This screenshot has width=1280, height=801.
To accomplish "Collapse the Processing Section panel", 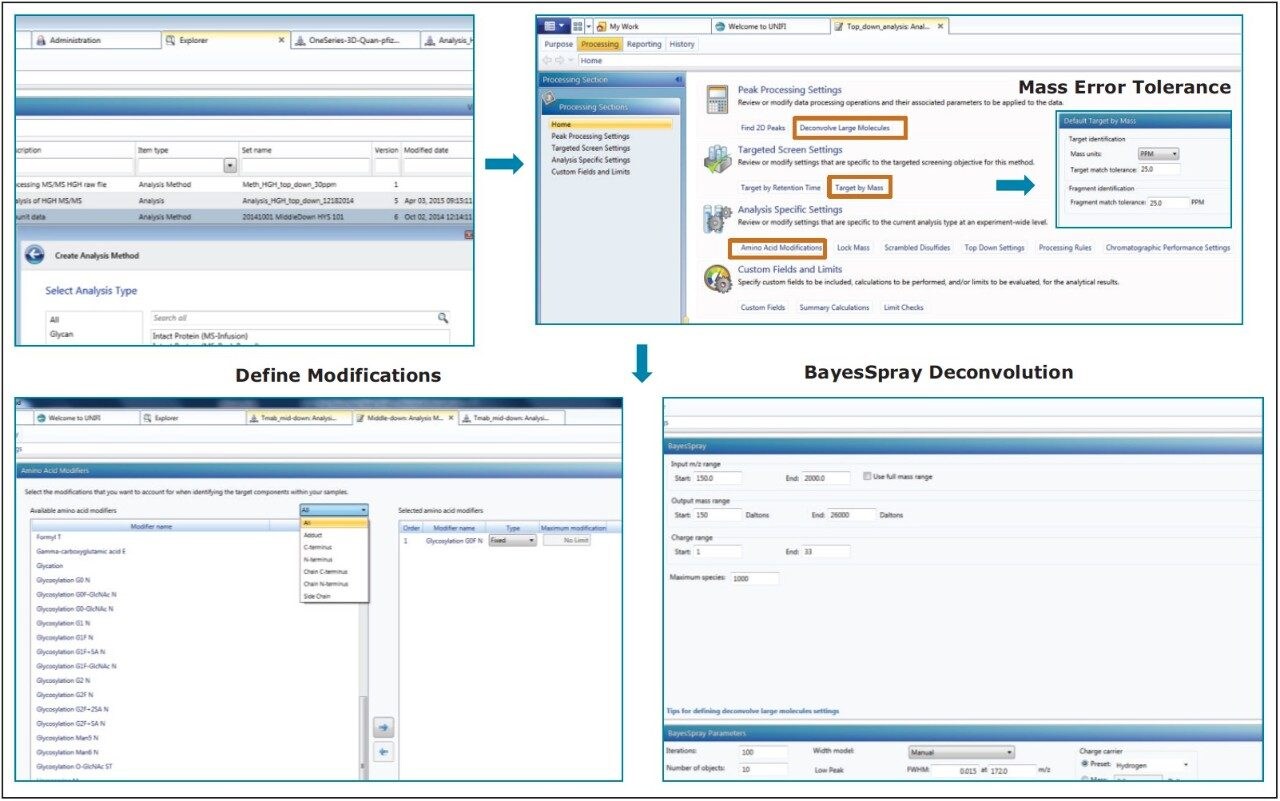I will (678, 80).
